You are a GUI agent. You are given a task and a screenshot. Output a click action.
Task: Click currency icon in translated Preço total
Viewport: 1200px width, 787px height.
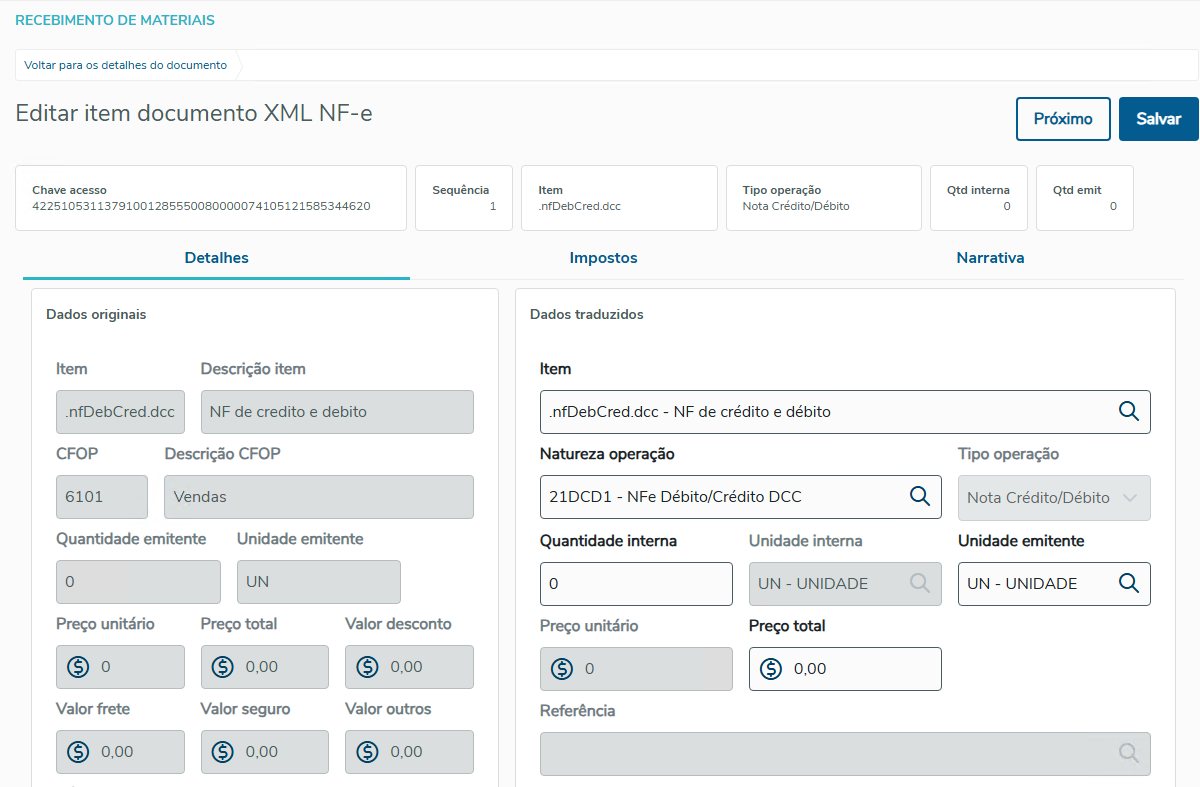pyautogui.click(x=770, y=669)
